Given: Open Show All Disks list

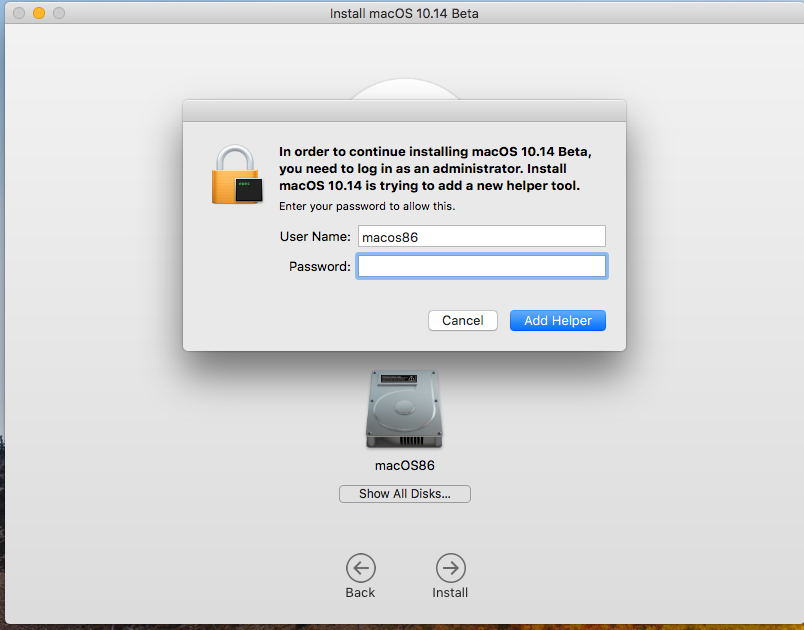Looking at the screenshot, I should point(405,494).
